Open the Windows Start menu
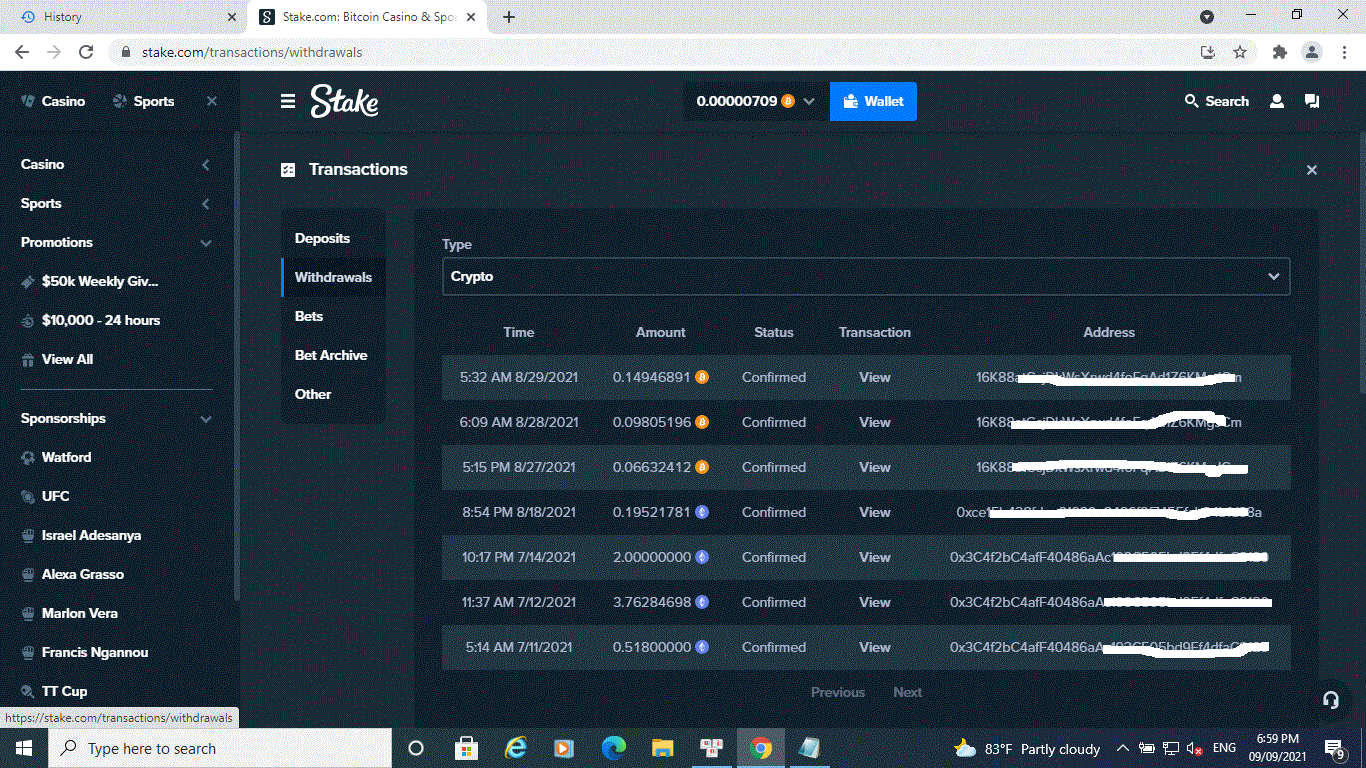1366x768 pixels. [23, 748]
